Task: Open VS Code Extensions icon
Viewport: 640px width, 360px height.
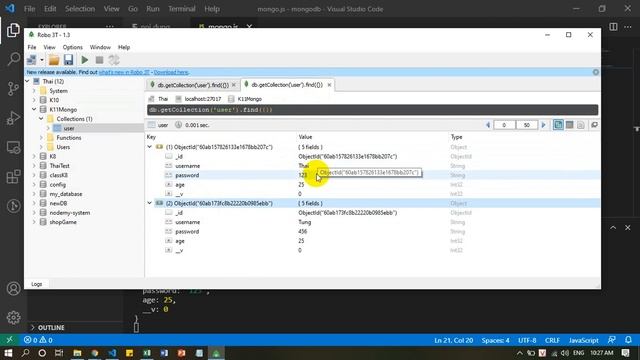Action: pos(13,177)
